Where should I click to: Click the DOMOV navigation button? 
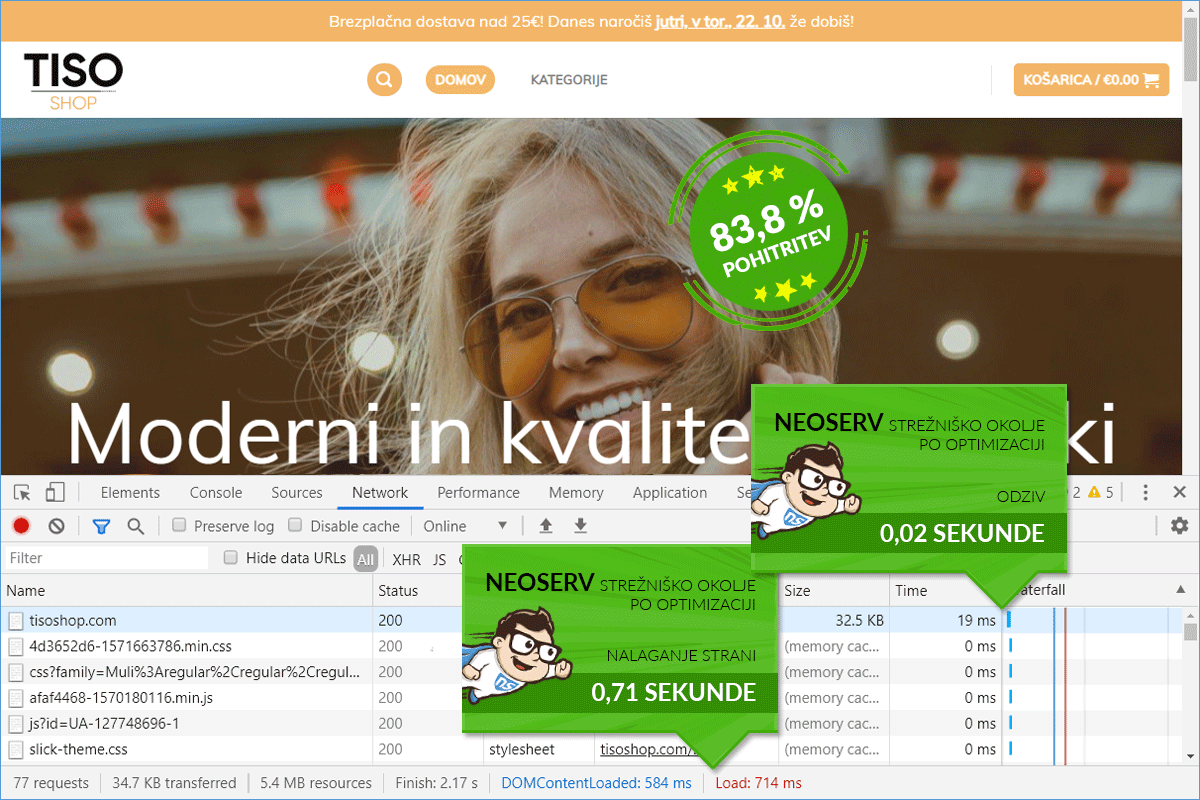[460, 80]
